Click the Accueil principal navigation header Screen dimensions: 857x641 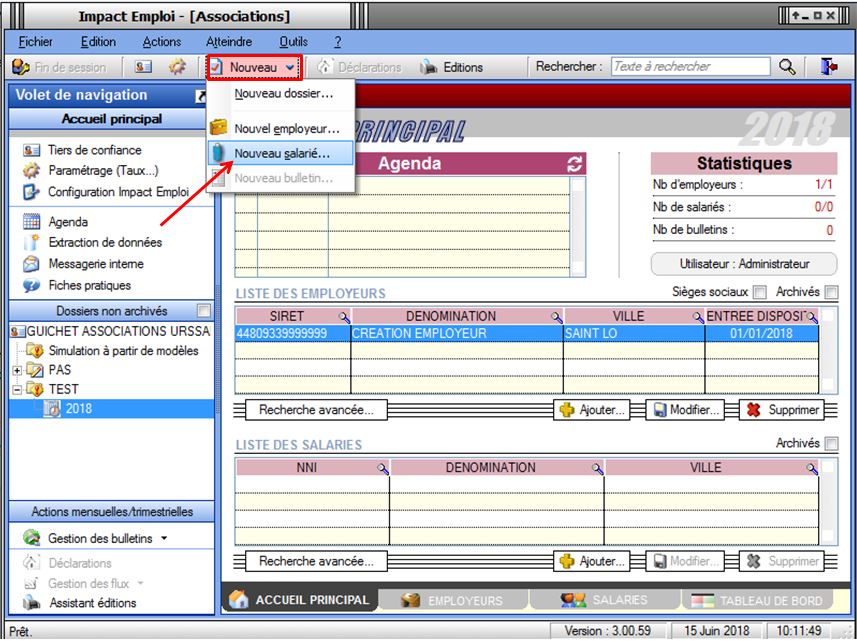[111, 119]
